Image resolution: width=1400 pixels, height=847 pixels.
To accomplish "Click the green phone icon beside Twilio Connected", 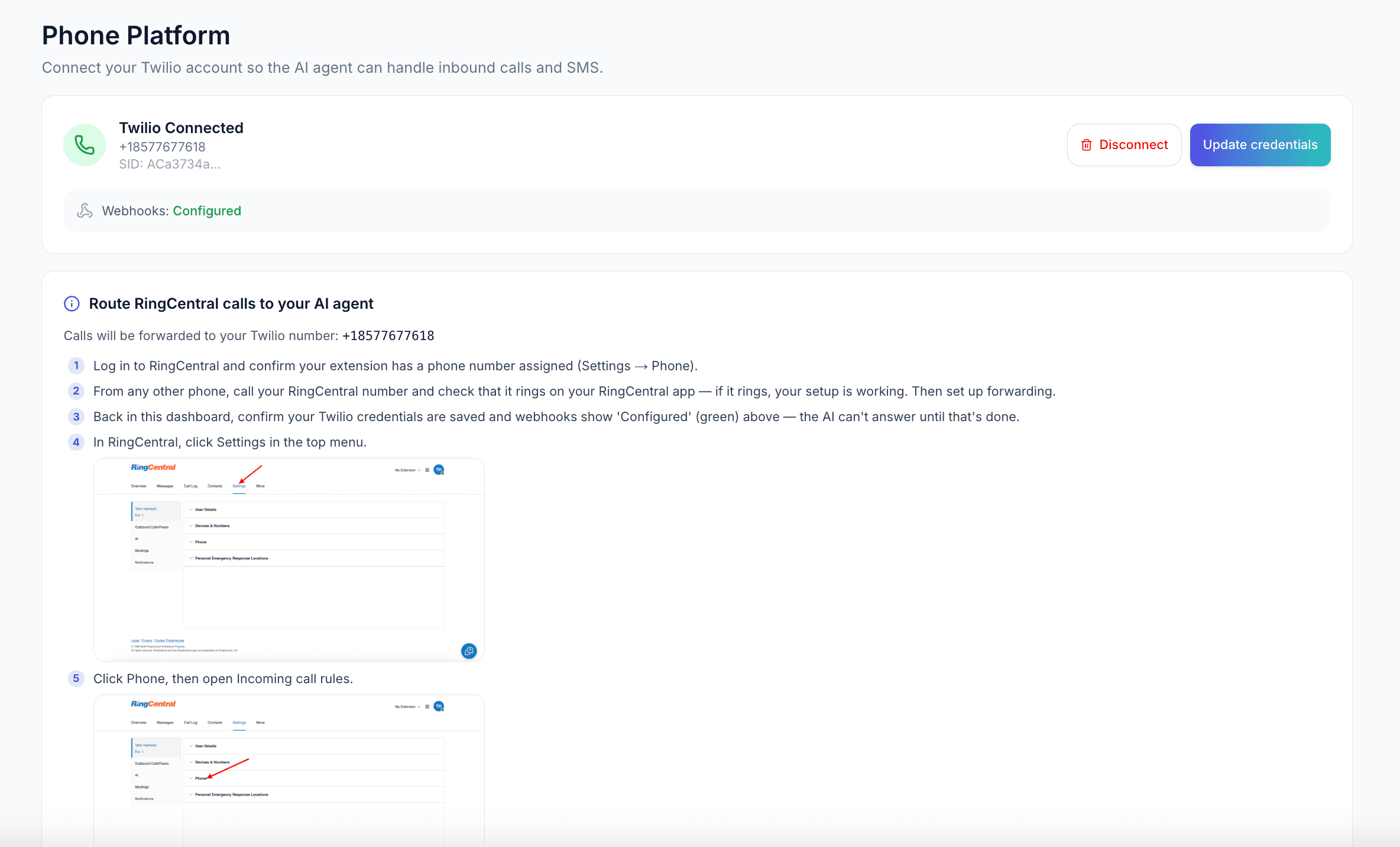I will (x=85, y=145).
